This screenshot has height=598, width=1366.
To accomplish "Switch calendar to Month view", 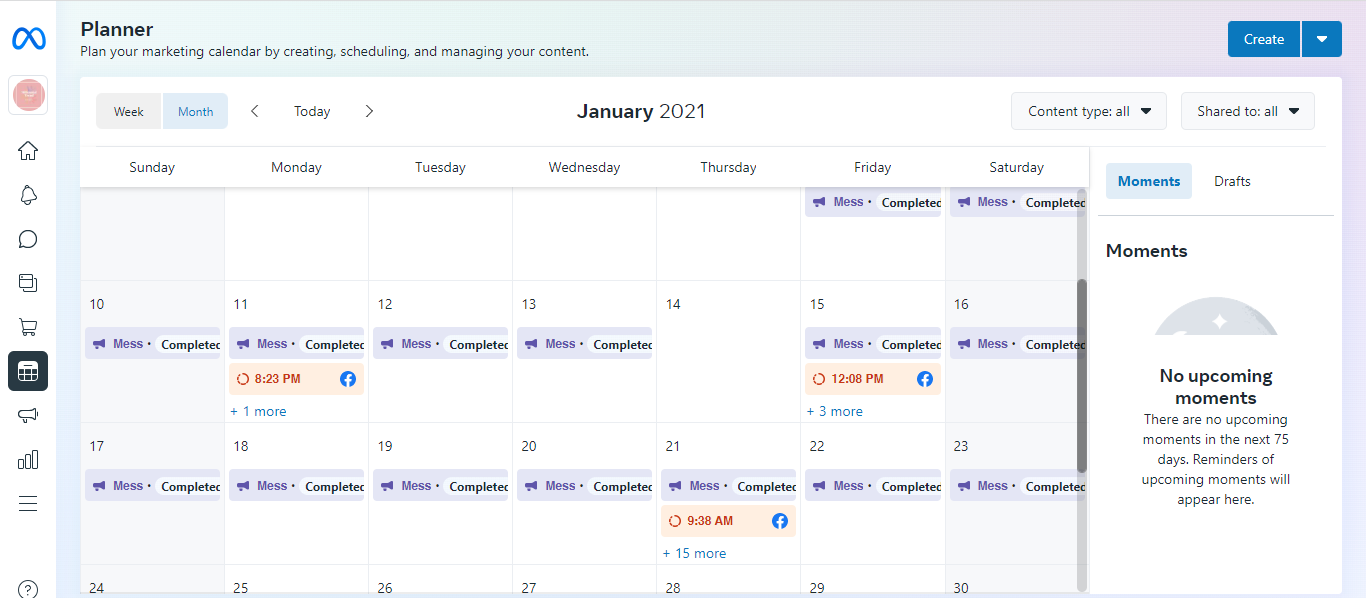I will pyautogui.click(x=195, y=111).
